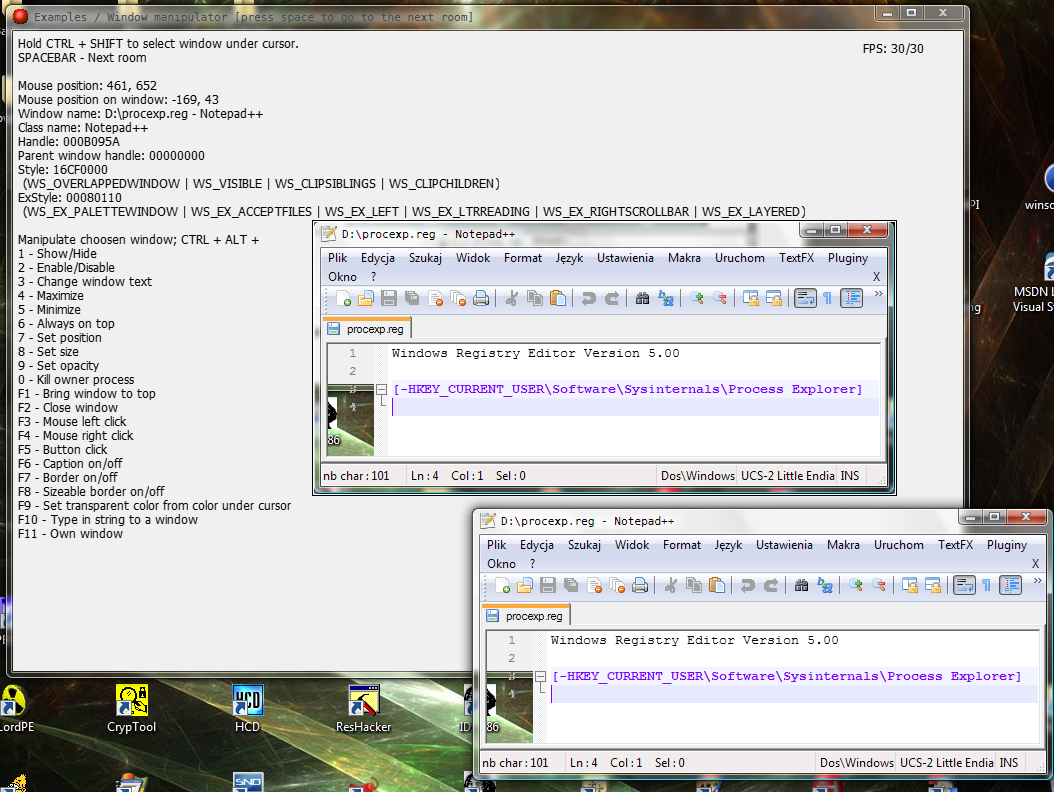Click Zoom in icon in upper Notepad++ toolbar
Screen dimensions: 1054x792
695,298
